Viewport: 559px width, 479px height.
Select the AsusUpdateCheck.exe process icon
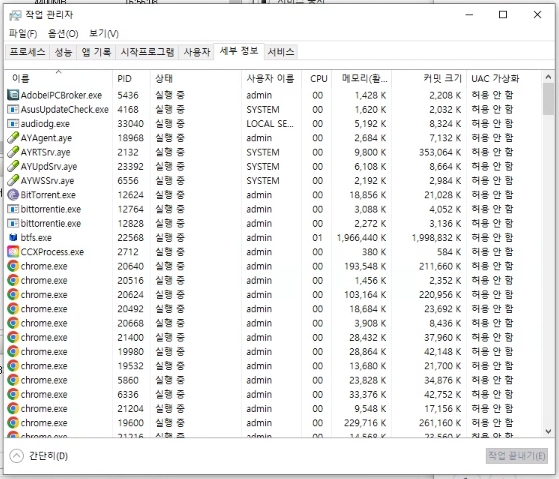click(13, 109)
